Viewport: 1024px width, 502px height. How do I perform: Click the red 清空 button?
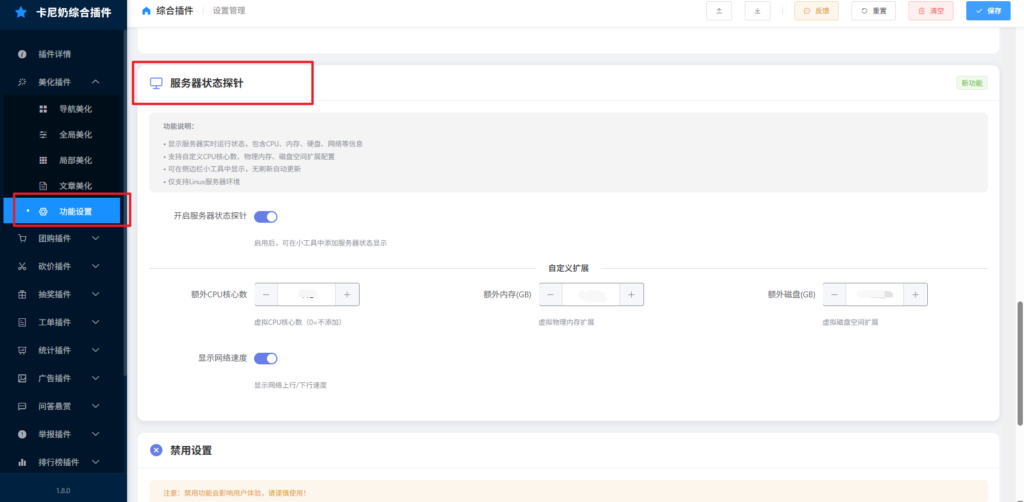931,11
